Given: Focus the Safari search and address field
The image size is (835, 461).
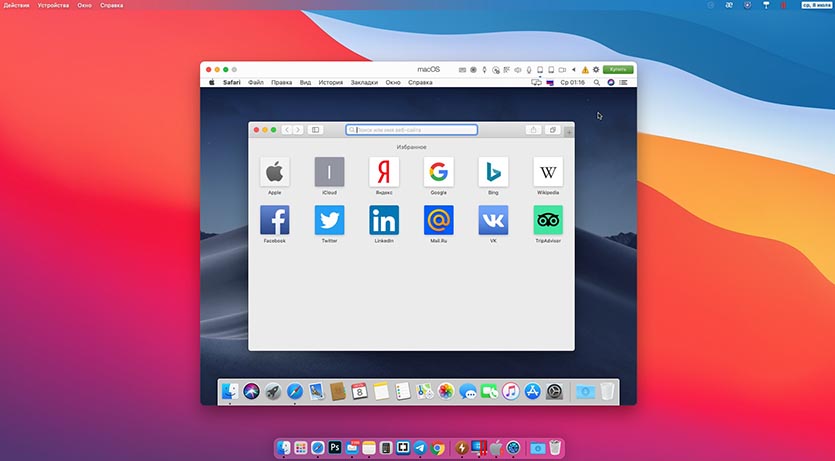Looking at the screenshot, I should pos(412,130).
